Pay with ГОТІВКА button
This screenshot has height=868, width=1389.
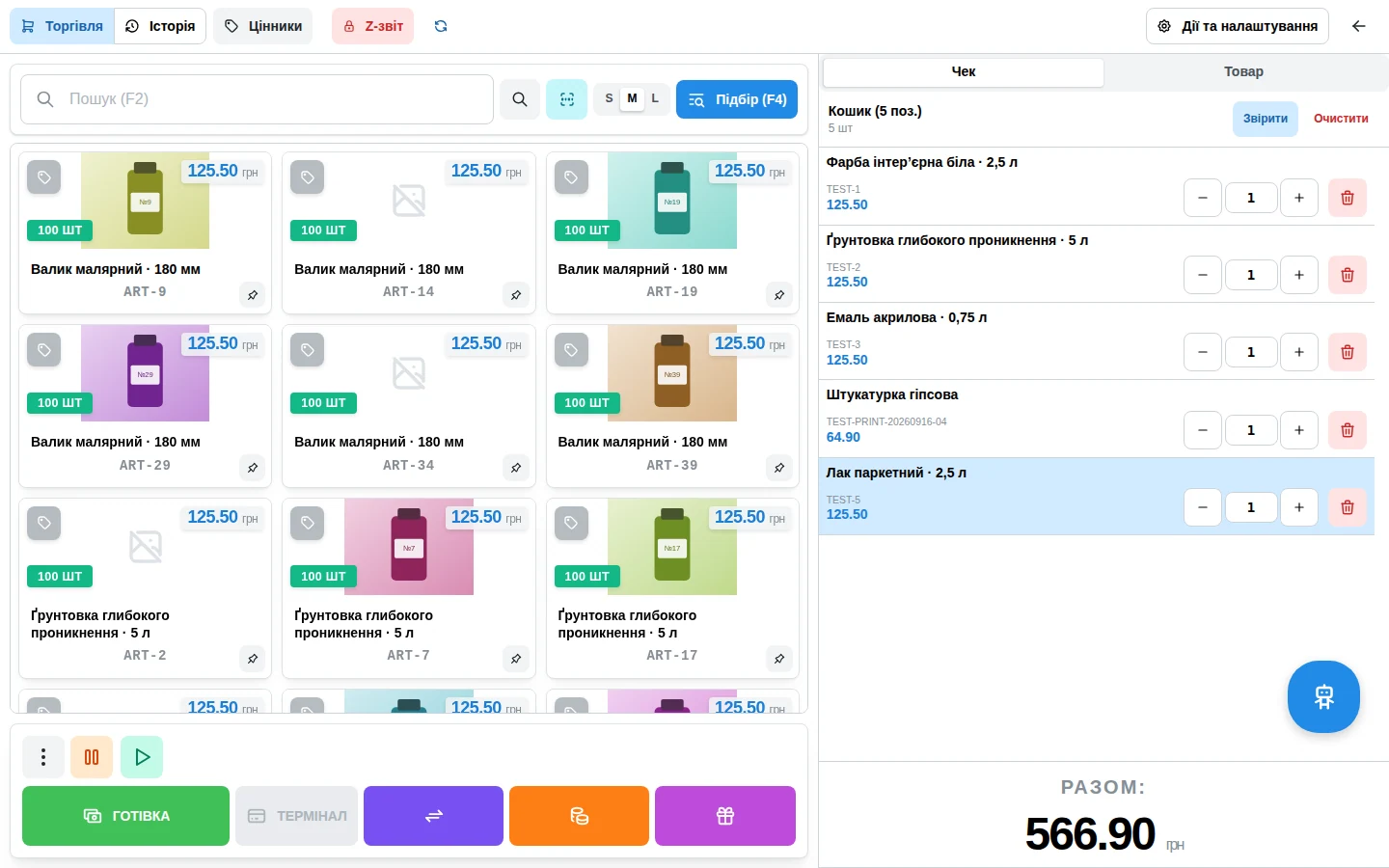pos(125,816)
